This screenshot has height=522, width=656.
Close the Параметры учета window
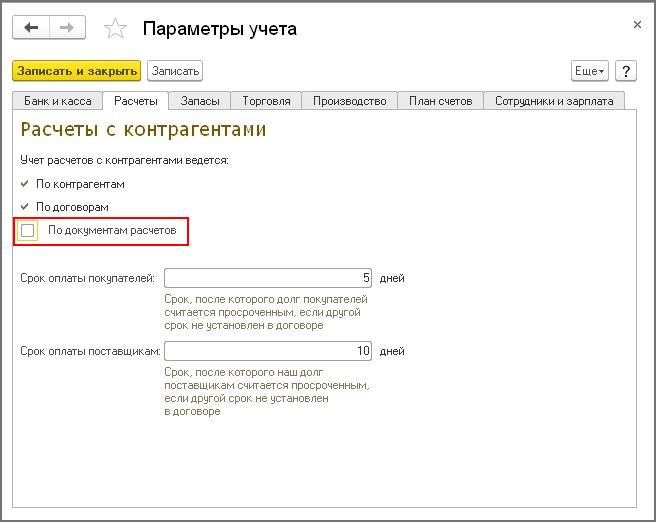click(x=637, y=21)
